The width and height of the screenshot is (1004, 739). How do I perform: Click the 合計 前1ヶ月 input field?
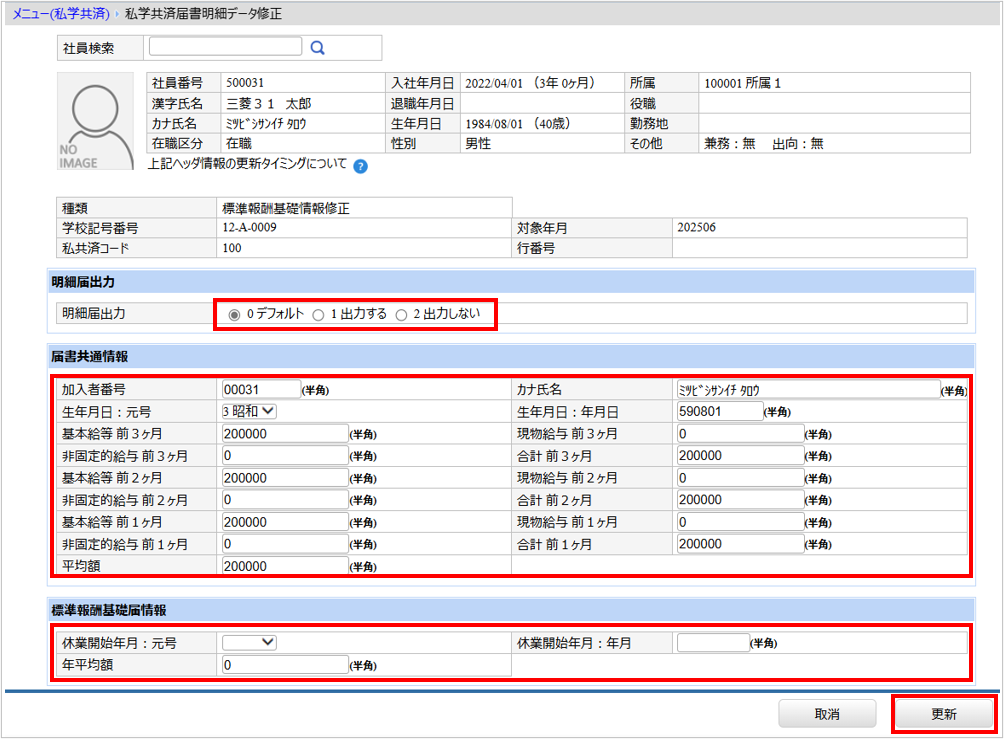(740, 544)
